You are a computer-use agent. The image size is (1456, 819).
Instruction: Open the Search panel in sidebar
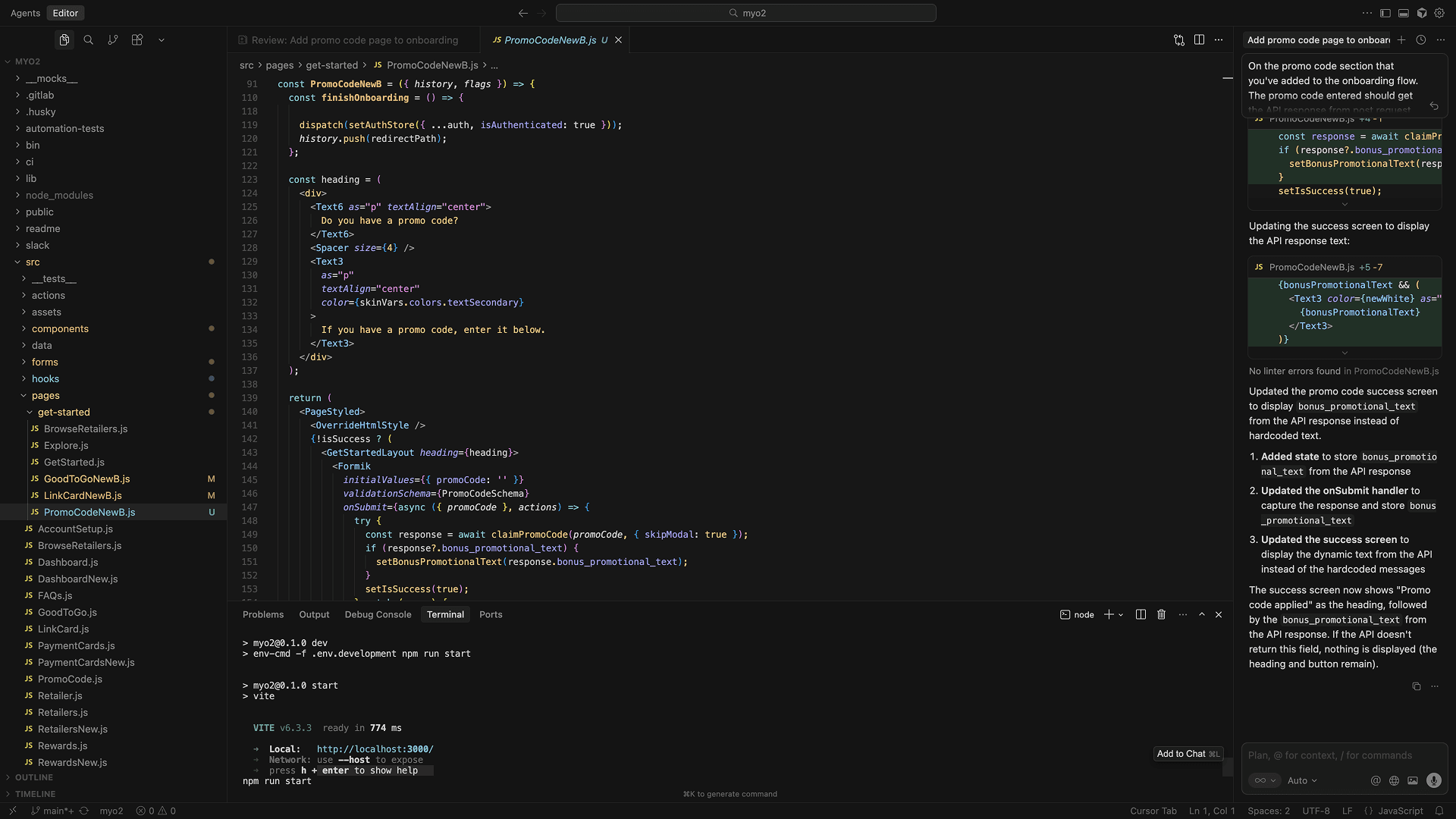88,39
